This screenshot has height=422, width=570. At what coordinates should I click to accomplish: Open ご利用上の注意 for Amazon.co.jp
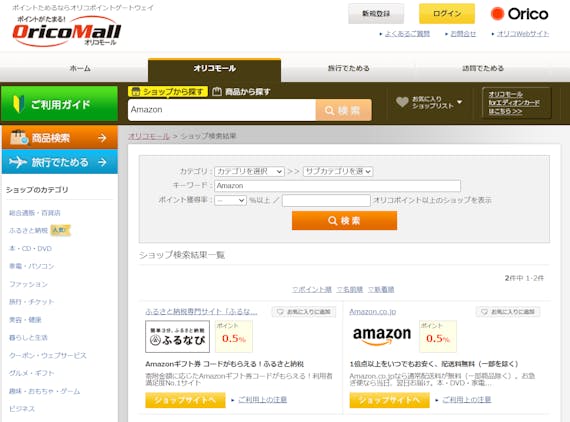click(467, 400)
